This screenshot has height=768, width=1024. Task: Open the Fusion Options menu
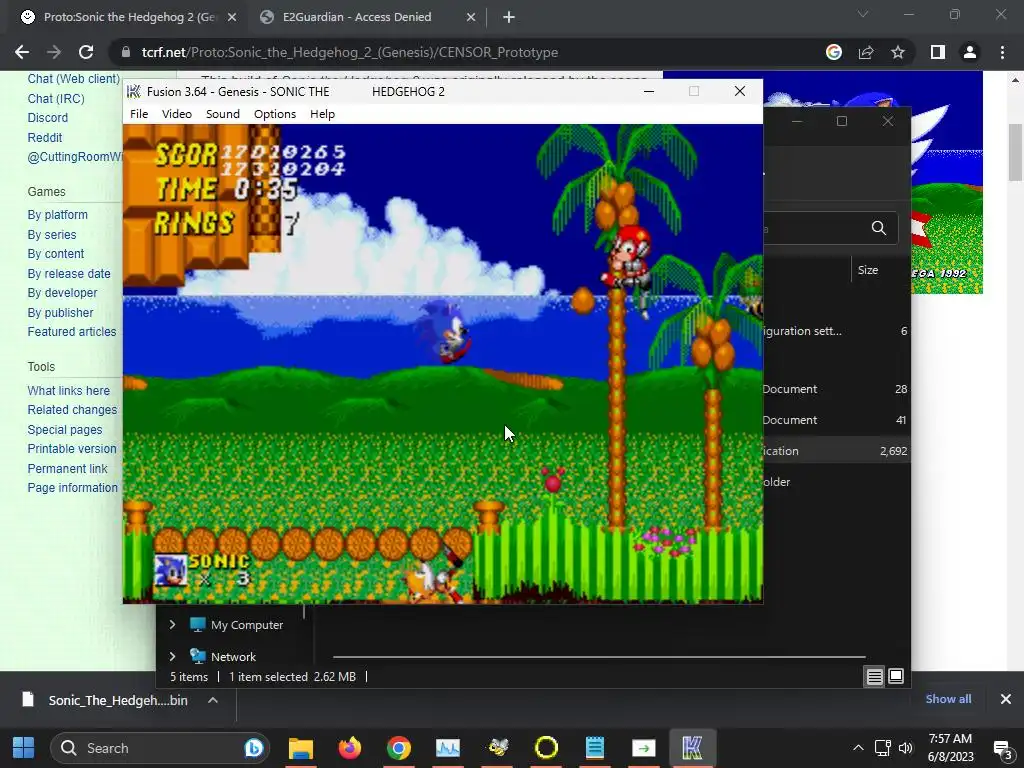click(x=275, y=114)
